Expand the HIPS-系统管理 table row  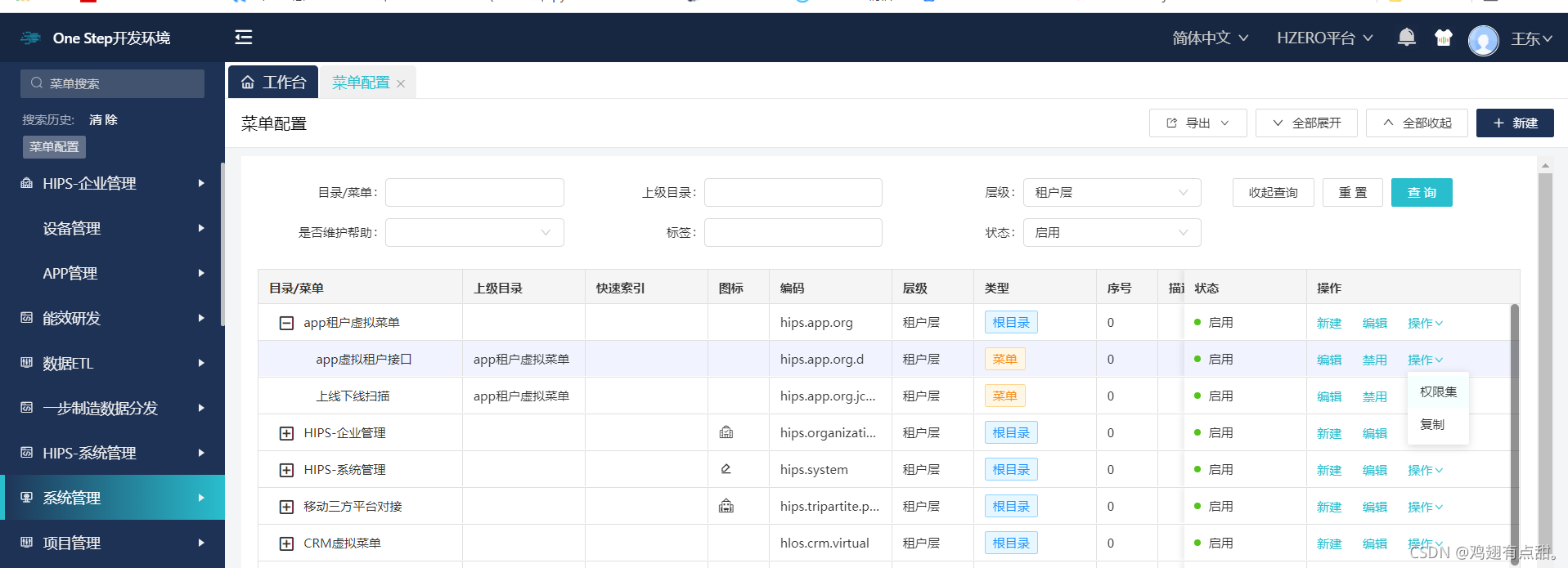click(286, 470)
